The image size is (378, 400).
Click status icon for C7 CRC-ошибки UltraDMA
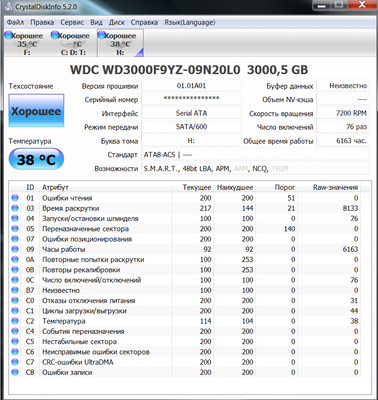[15, 362]
